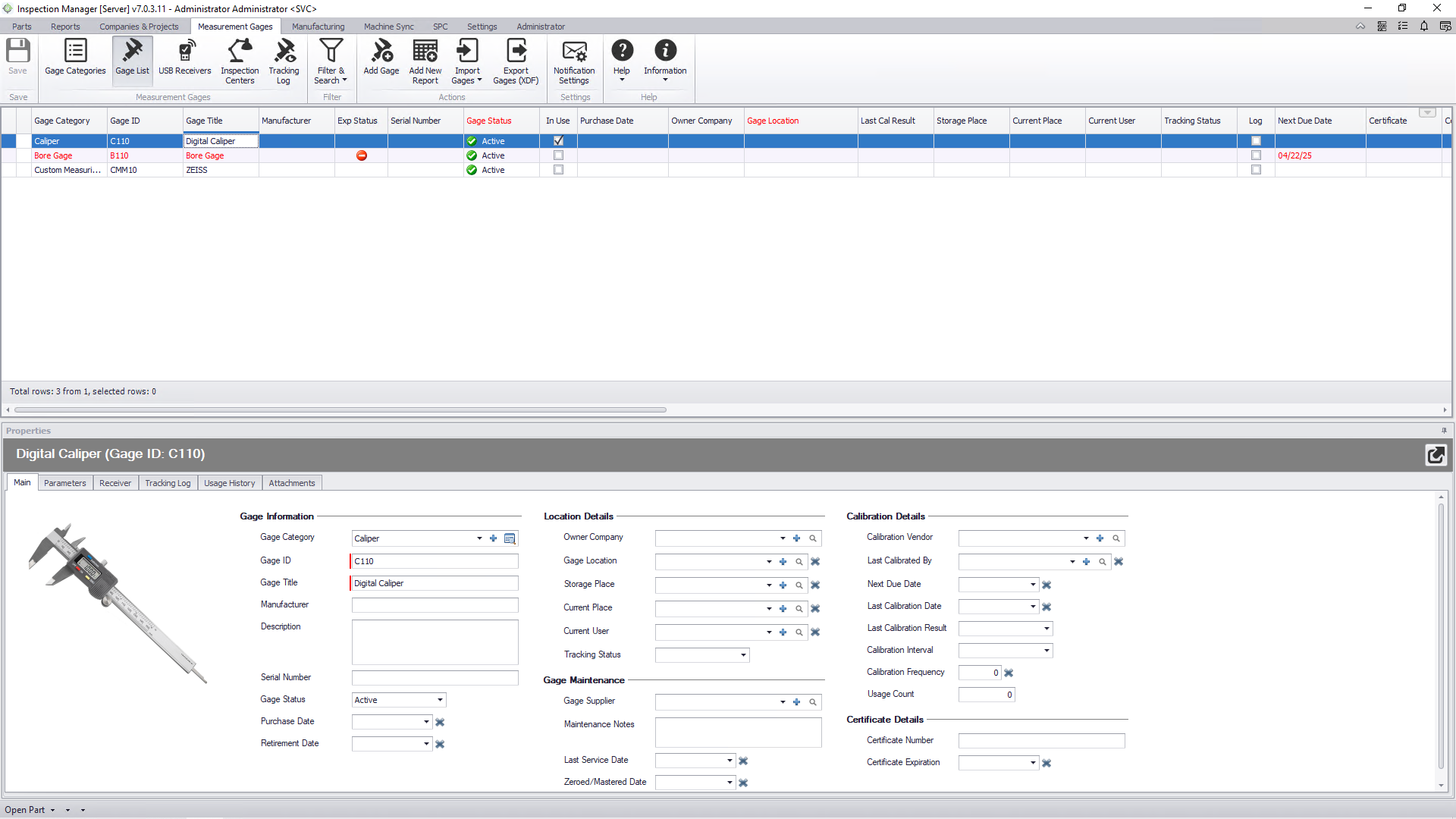This screenshot has height=819, width=1456.
Task: Expand the Gage Status dropdown
Action: (440, 700)
